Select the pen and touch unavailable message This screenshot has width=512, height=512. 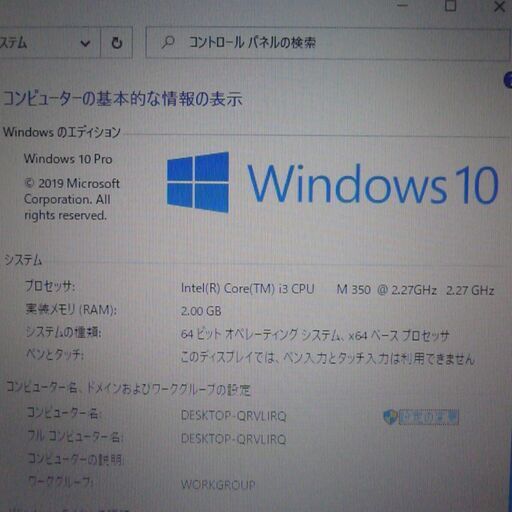coord(327,358)
